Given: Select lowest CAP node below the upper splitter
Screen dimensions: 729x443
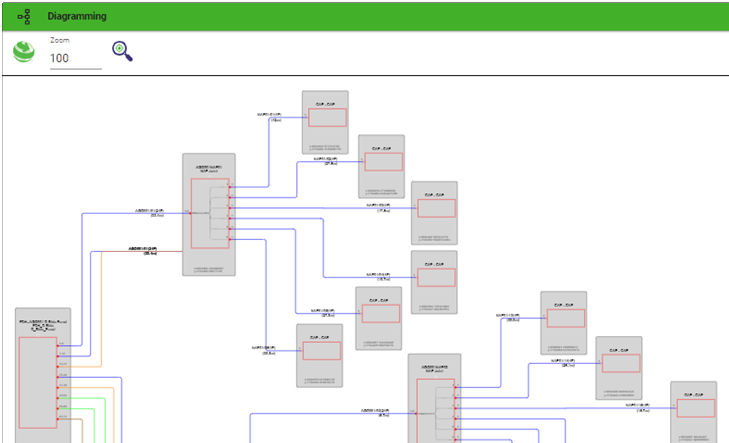Looking at the screenshot, I should click(x=319, y=354).
